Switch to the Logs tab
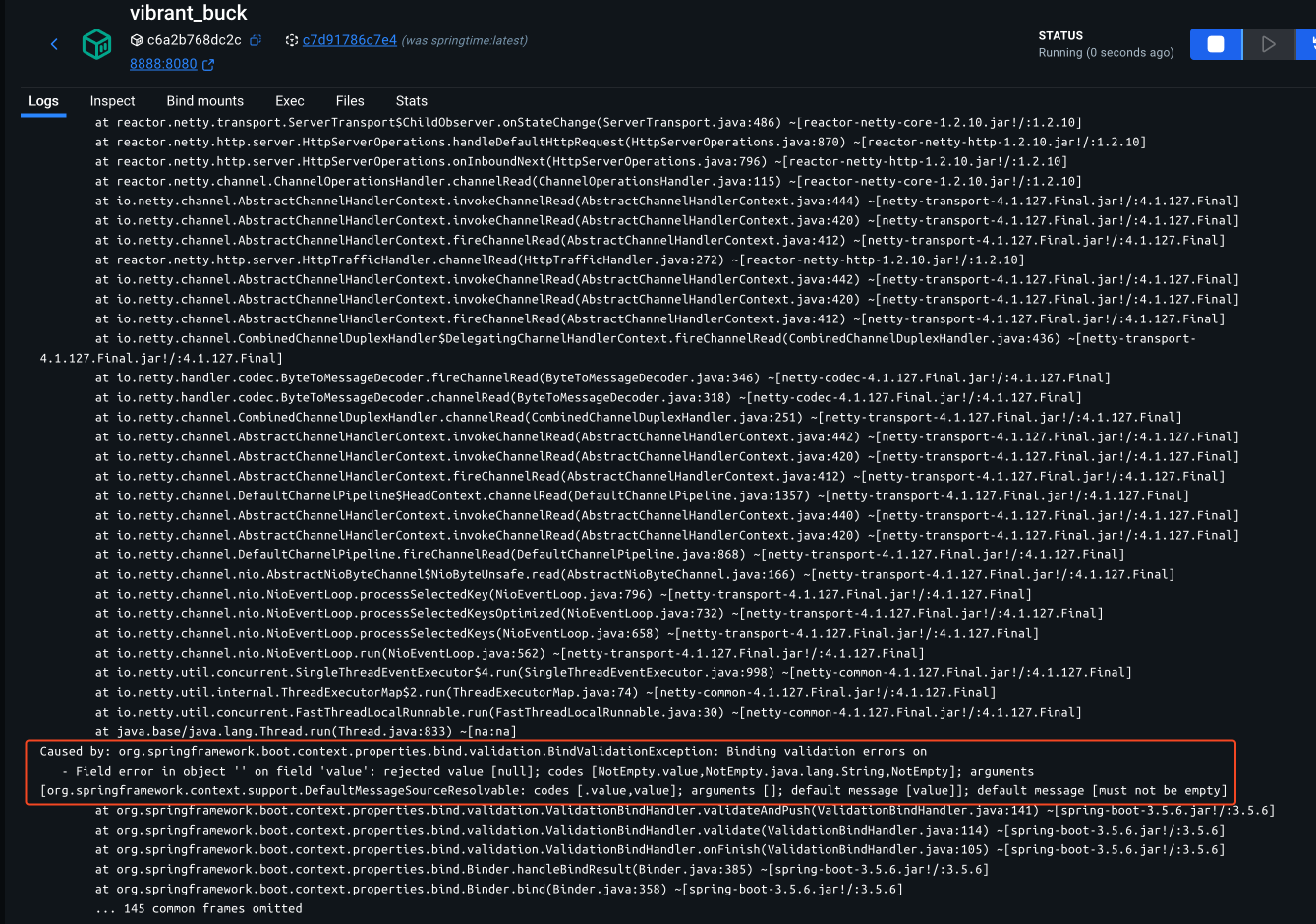This screenshot has height=924, width=1316. [x=43, y=101]
